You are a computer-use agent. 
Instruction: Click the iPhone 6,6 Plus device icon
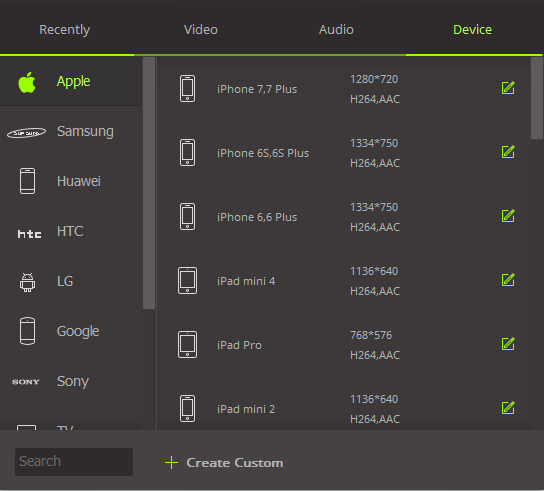(x=187, y=217)
